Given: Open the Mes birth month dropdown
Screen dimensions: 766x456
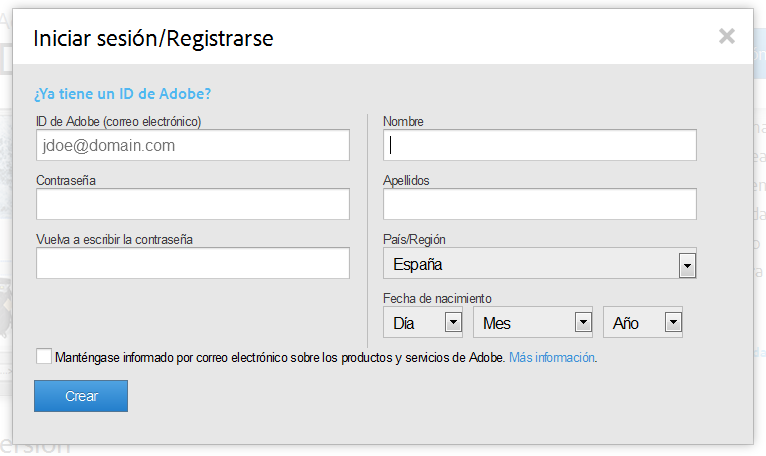Looking at the screenshot, I should click(533, 322).
